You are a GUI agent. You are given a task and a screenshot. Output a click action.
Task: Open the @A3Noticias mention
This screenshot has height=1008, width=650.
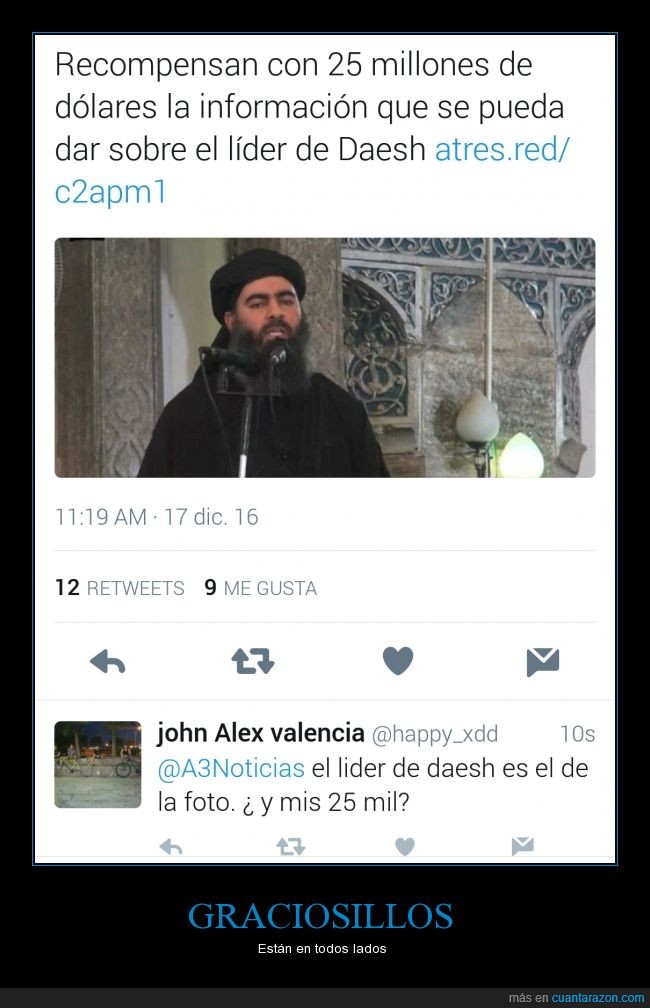click(231, 768)
